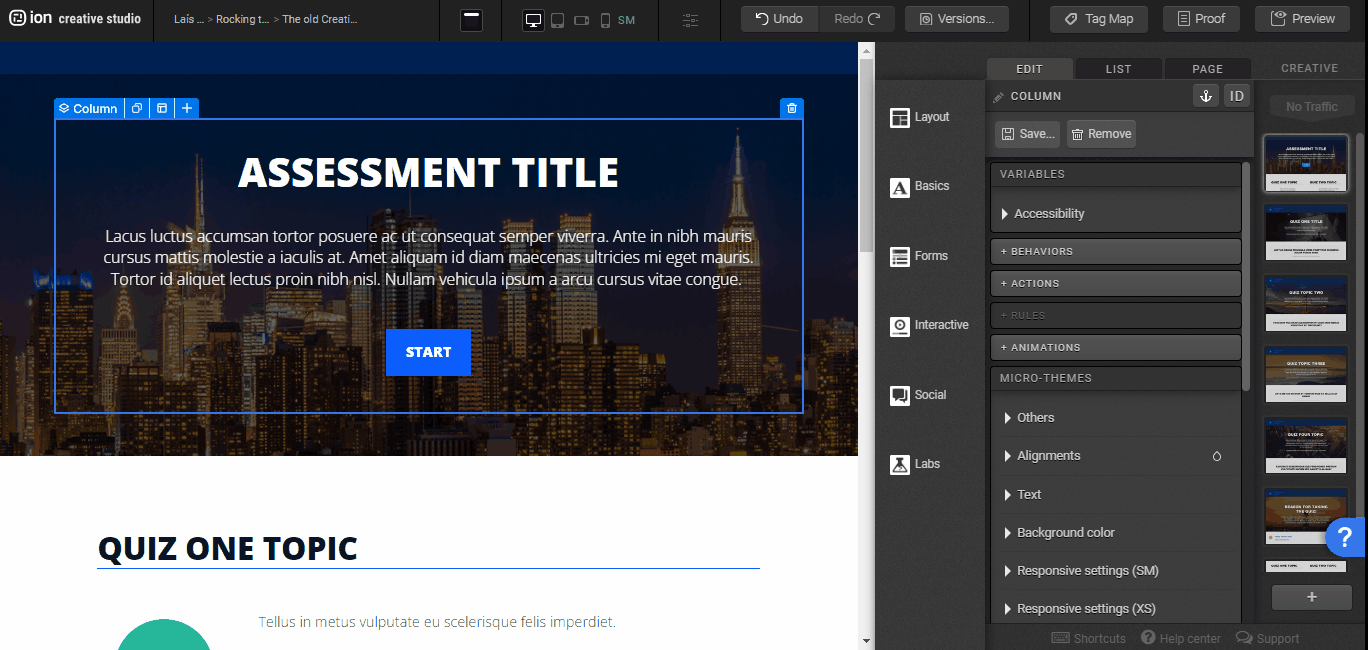Screen dimensions: 1368x650
Task: Click the plus icon on Column toolbar
Action: click(x=187, y=108)
